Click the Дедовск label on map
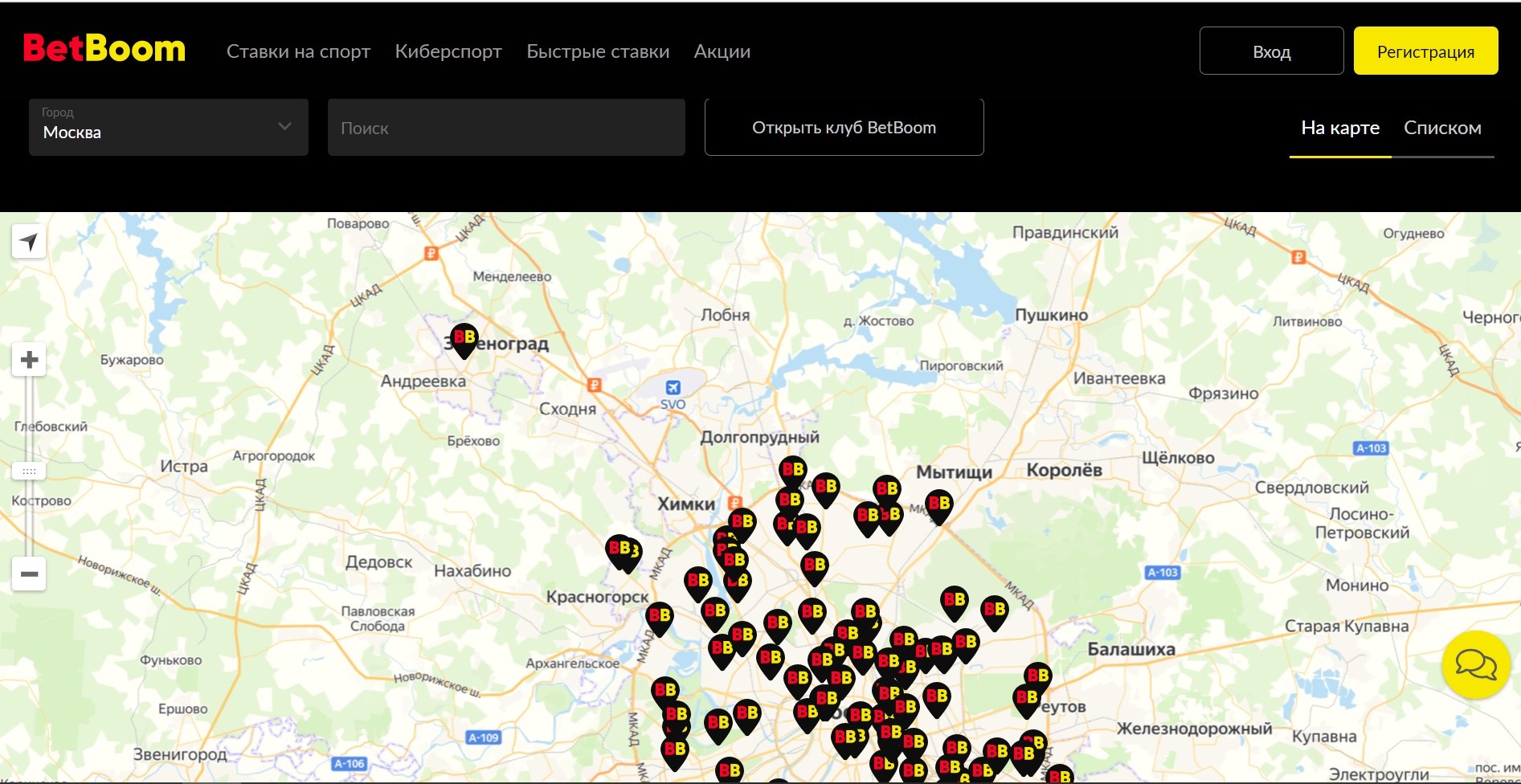The image size is (1521, 784). 378,562
